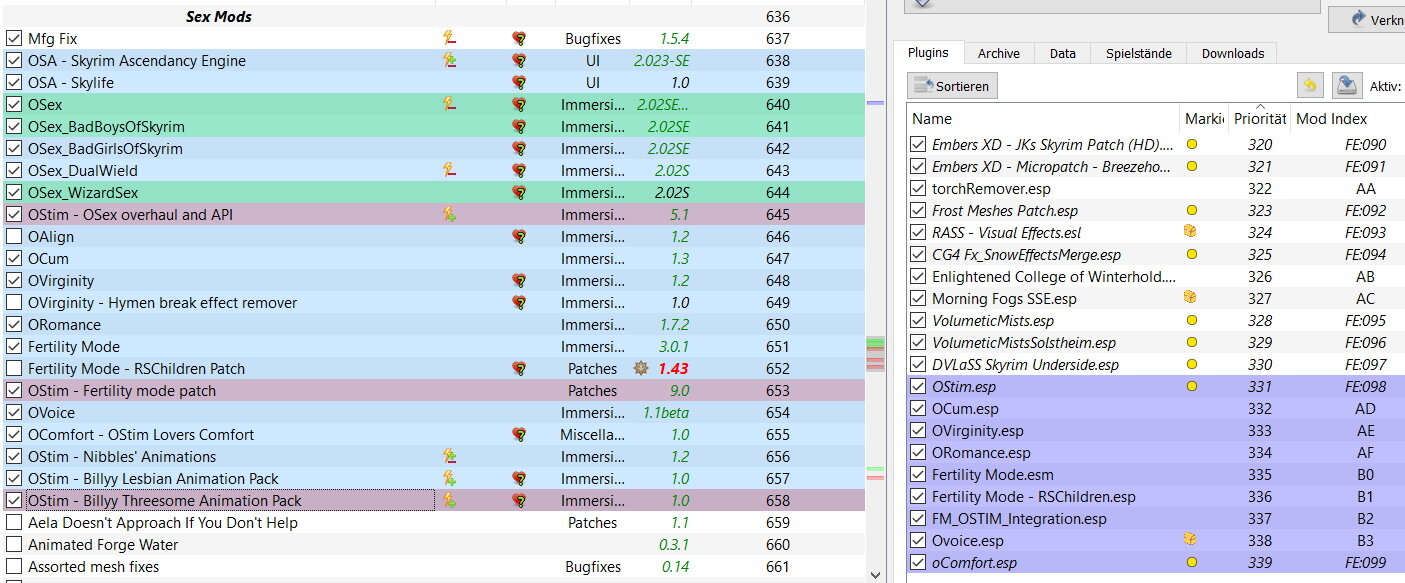Click the heart icon for OSex_BadBoysOfSkyrim
This screenshot has width=1405, height=583.
(x=519, y=127)
